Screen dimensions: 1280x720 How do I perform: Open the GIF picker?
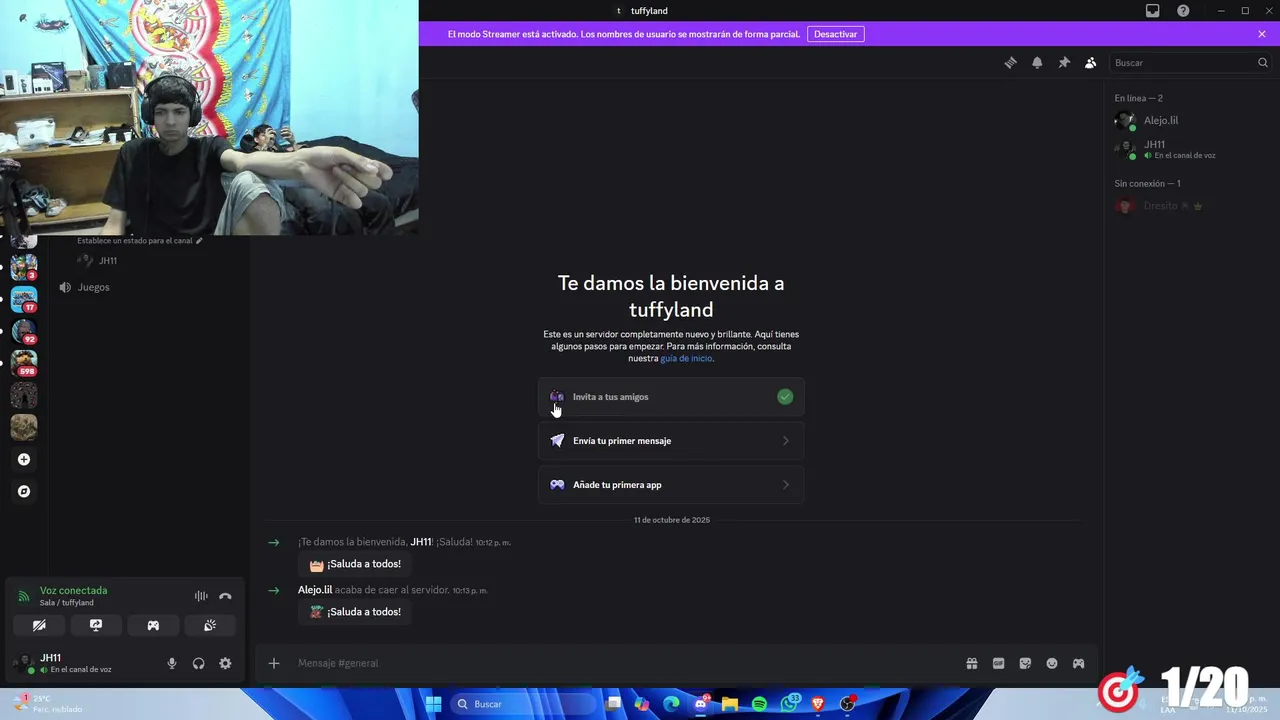[998, 663]
